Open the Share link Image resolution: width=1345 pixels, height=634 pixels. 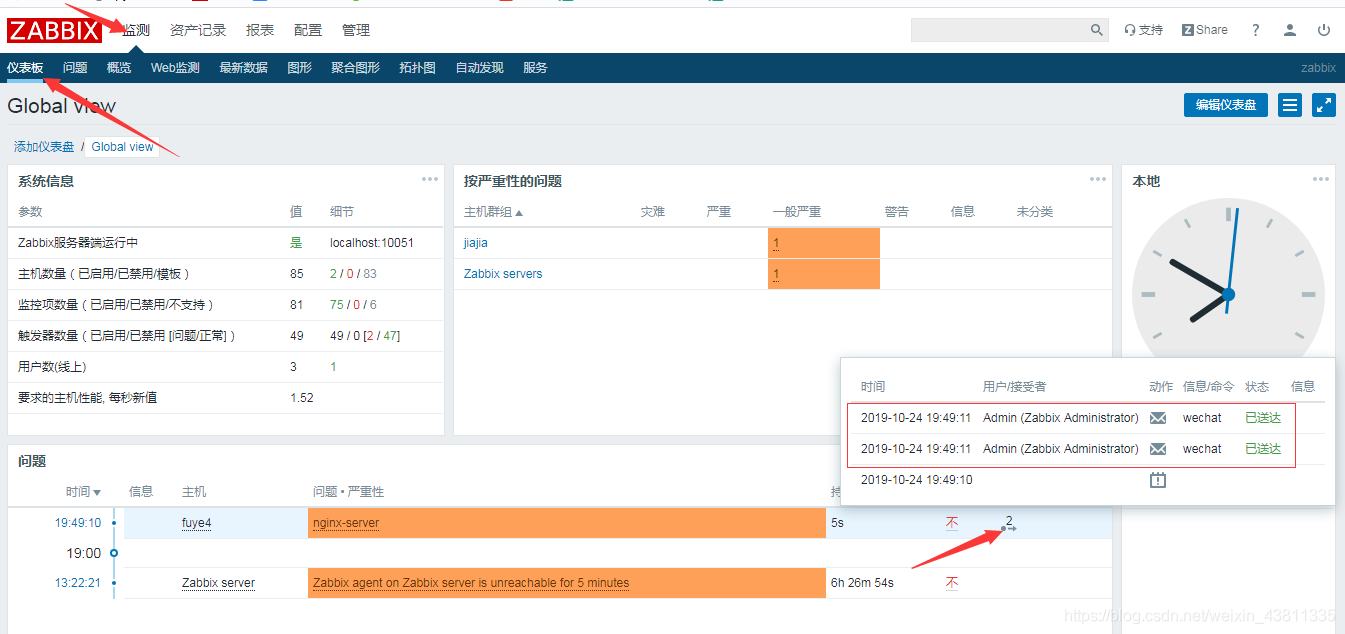pyautogui.click(x=1204, y=30)
